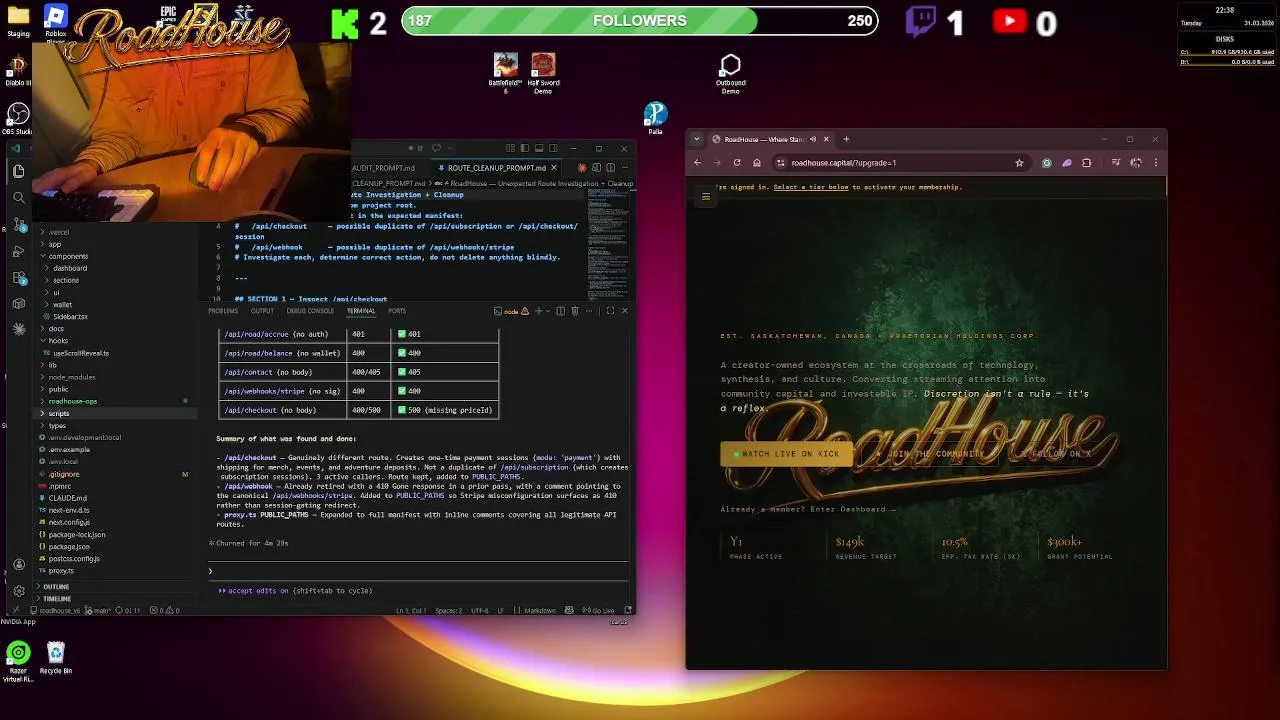Switch to the PROBLEMS panel tab
This screenshot has height=720, width=1280.
pos(223,311)
